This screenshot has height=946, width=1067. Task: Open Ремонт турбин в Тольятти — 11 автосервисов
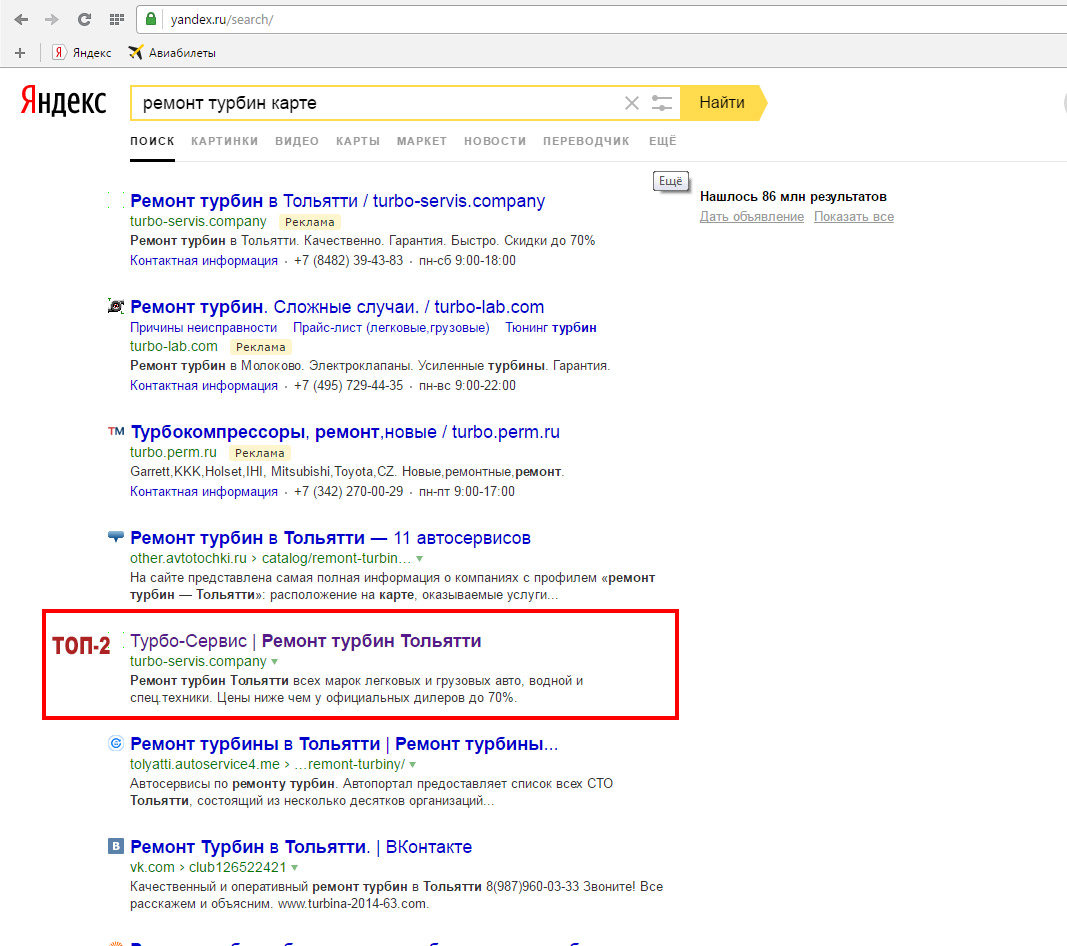pos(330,538)
